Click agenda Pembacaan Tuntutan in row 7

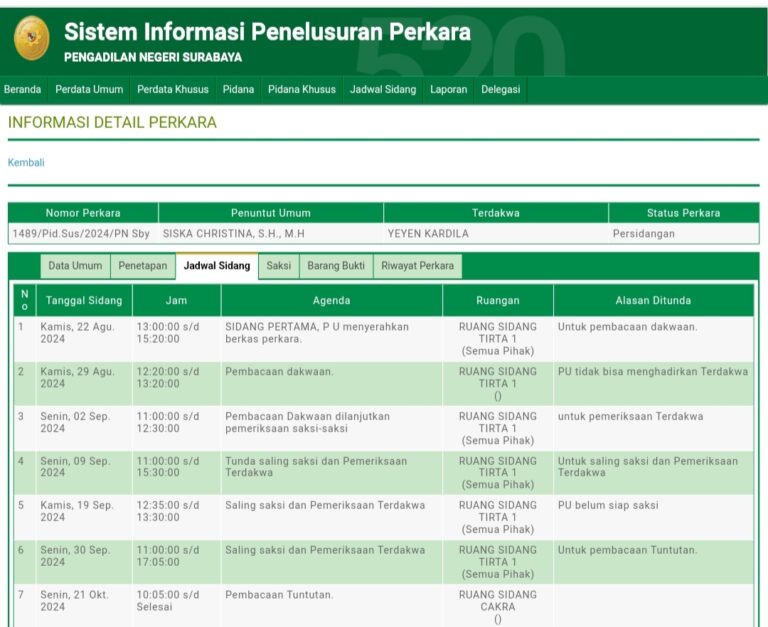pyautogui.click(x=279, y=595)
